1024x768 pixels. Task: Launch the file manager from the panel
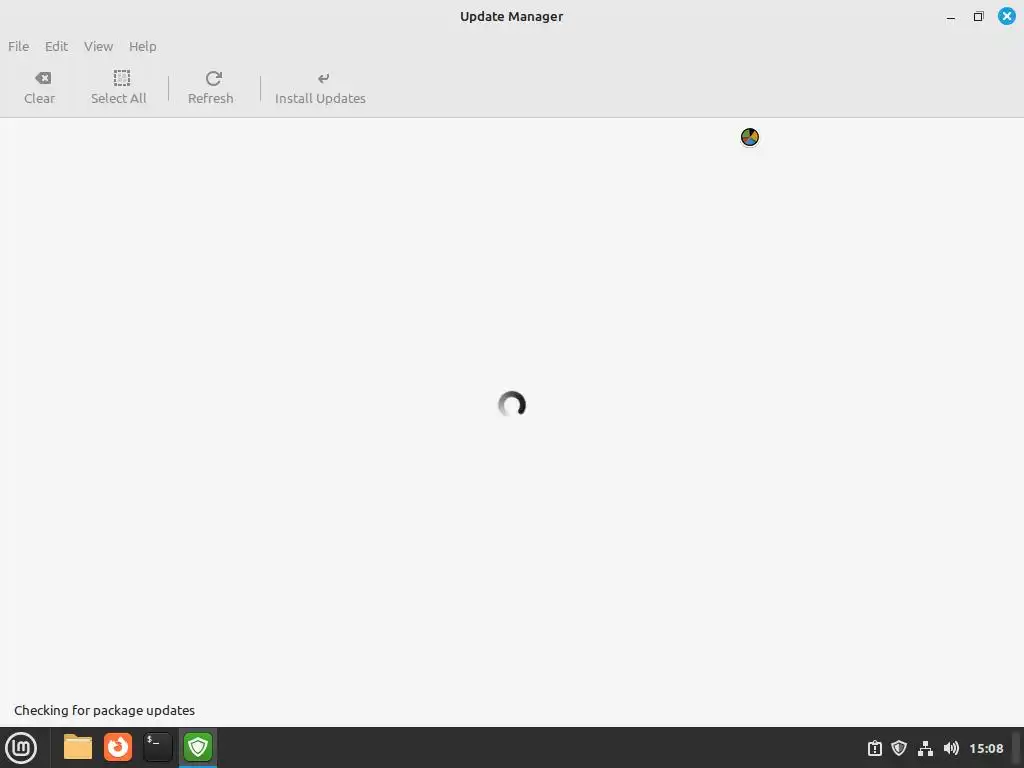click(x=78, y=747)
